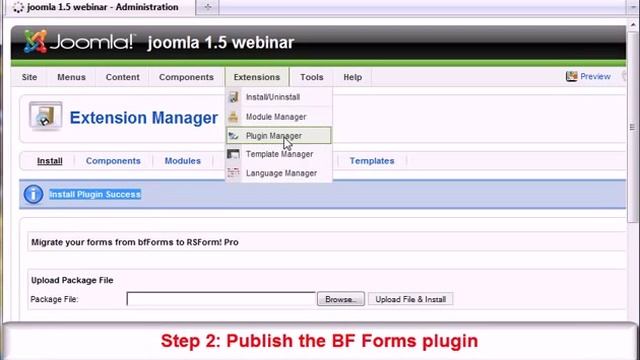
Task: Open the Extensions menu
Action: [x=257, y=77]
